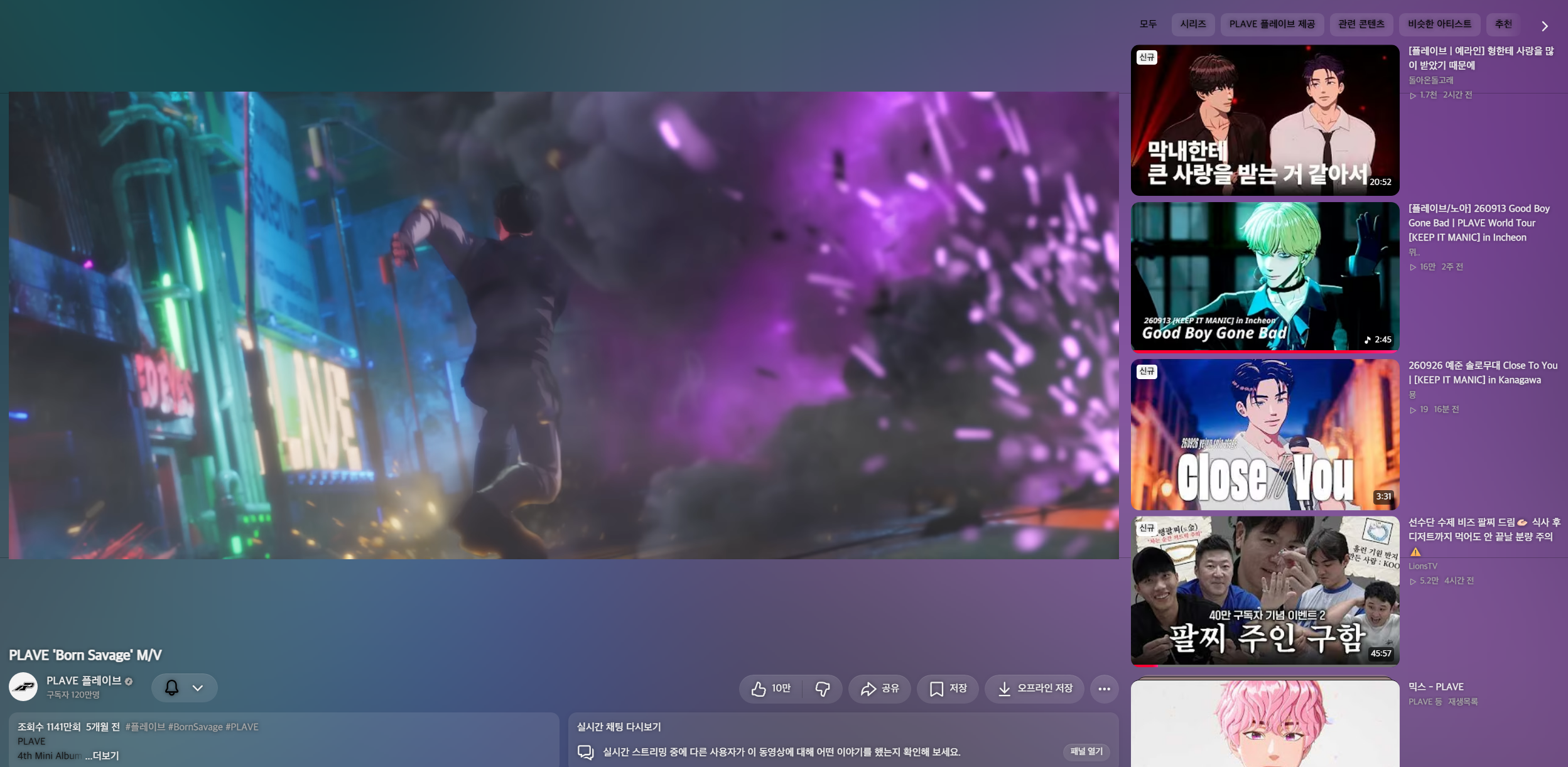Click the 'PLAVE 등 재생목록' label

tap(1443, 702)
